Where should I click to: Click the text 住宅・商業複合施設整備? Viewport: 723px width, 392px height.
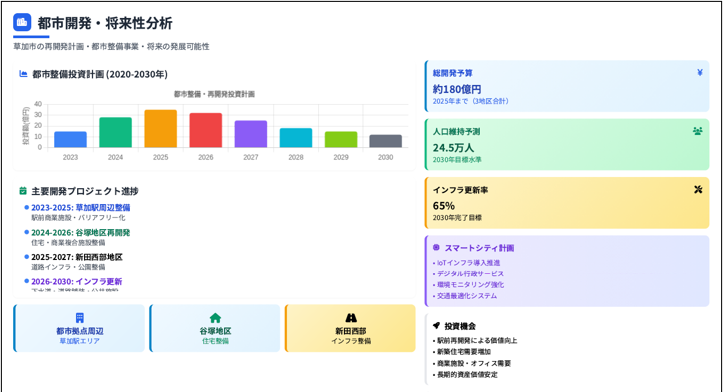pyautogui.click(x=68, y=243)
